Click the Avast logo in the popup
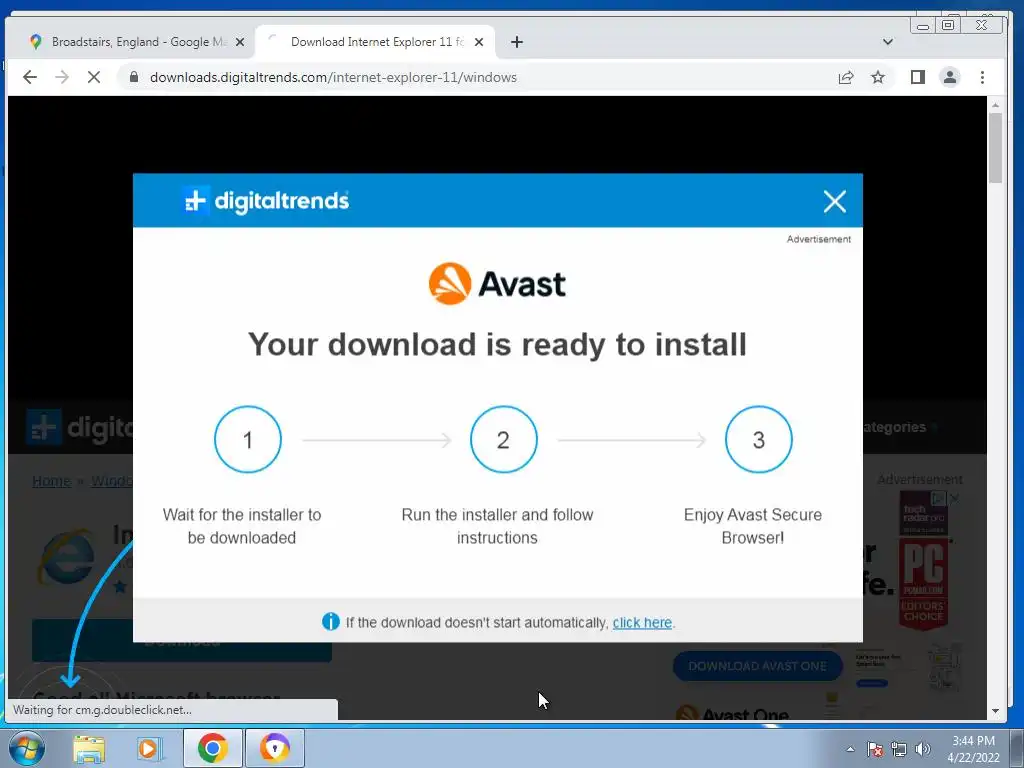The image size is (1024, 768). (497, 283)
